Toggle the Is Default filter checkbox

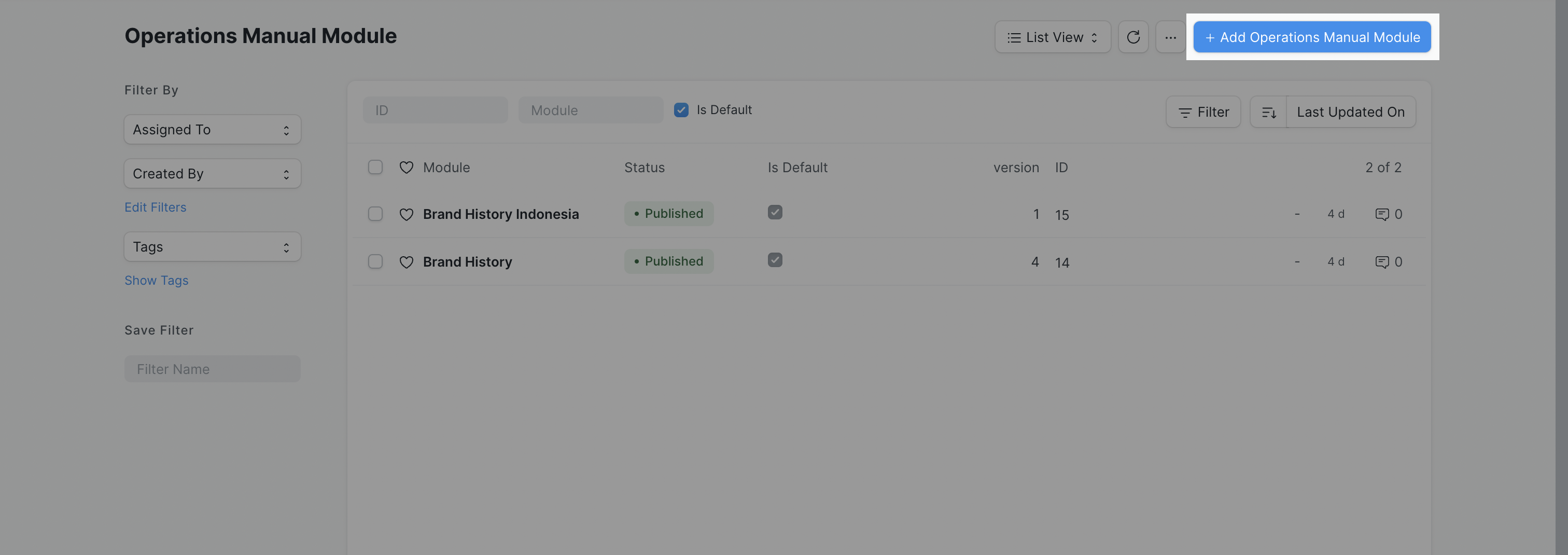pyautogui.click(x=681, y=110)
